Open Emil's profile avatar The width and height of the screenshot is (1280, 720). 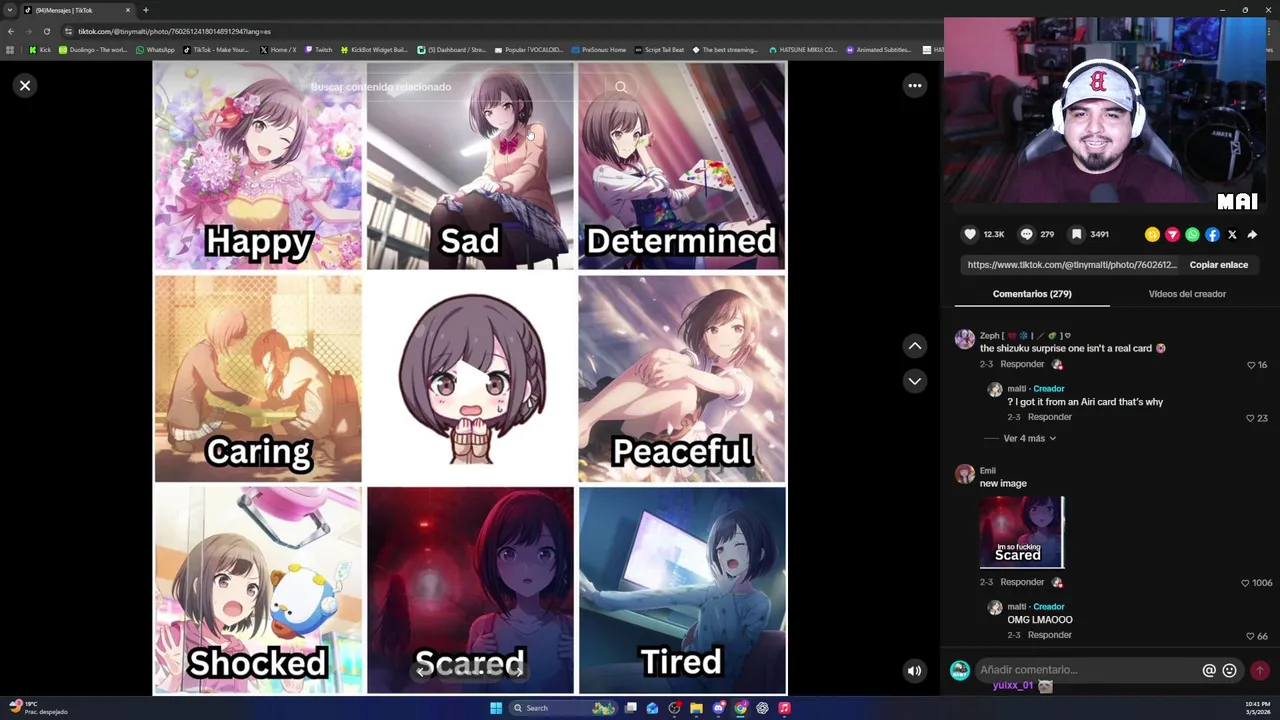coord(965,474)
